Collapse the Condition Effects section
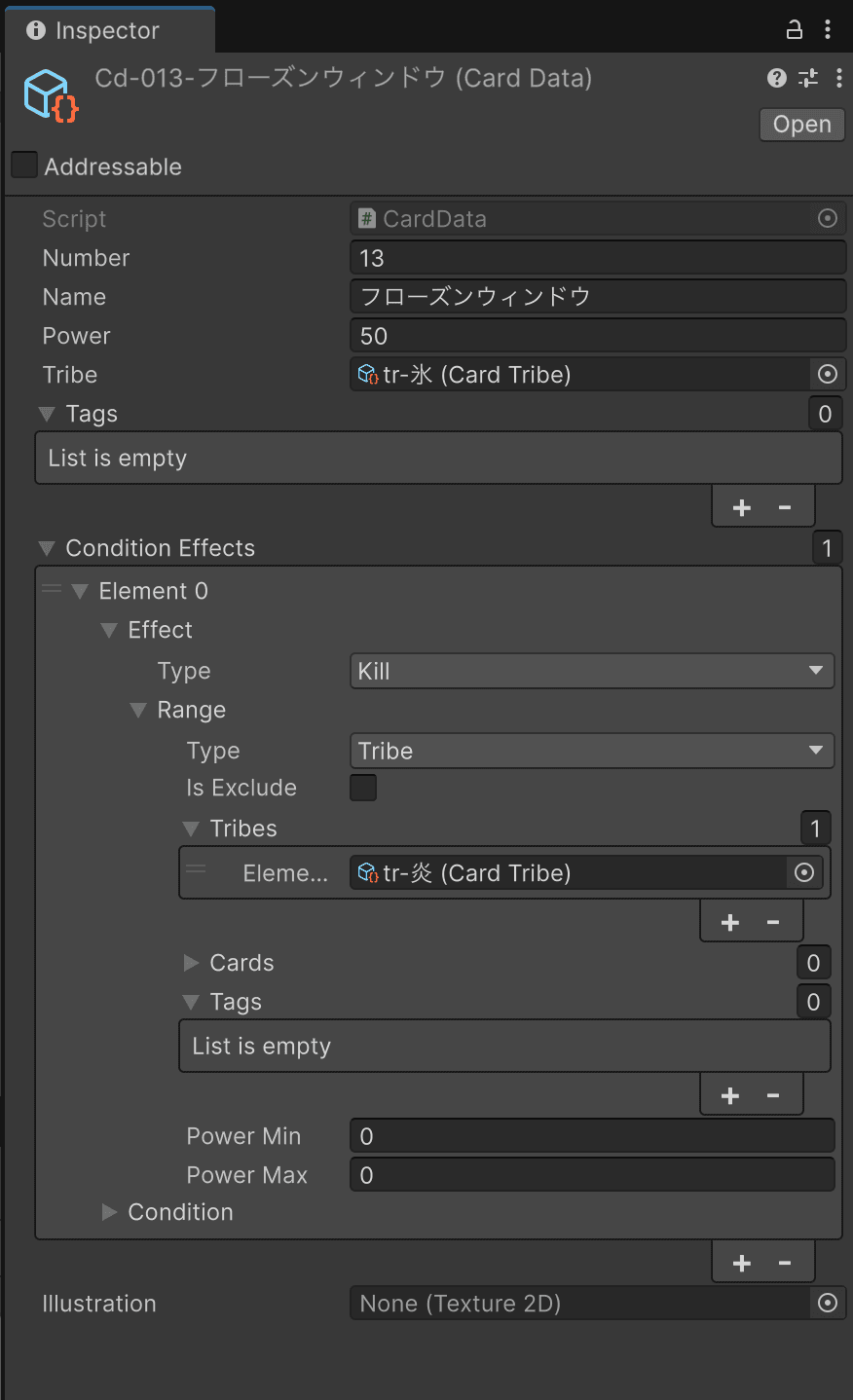The width and height of the screenshot is (853, 1400). (x=47, y=549)
